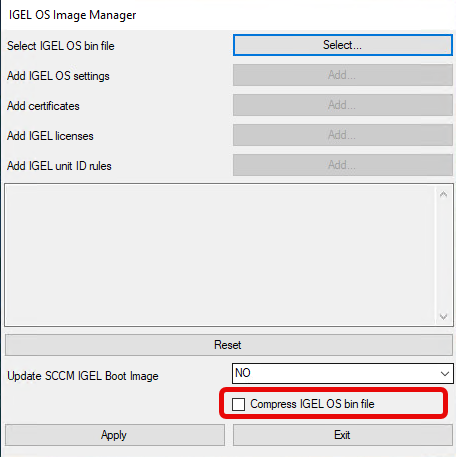The image size is (456, 457).
Task: Click the Select... button for bin file
Action: 343,45
